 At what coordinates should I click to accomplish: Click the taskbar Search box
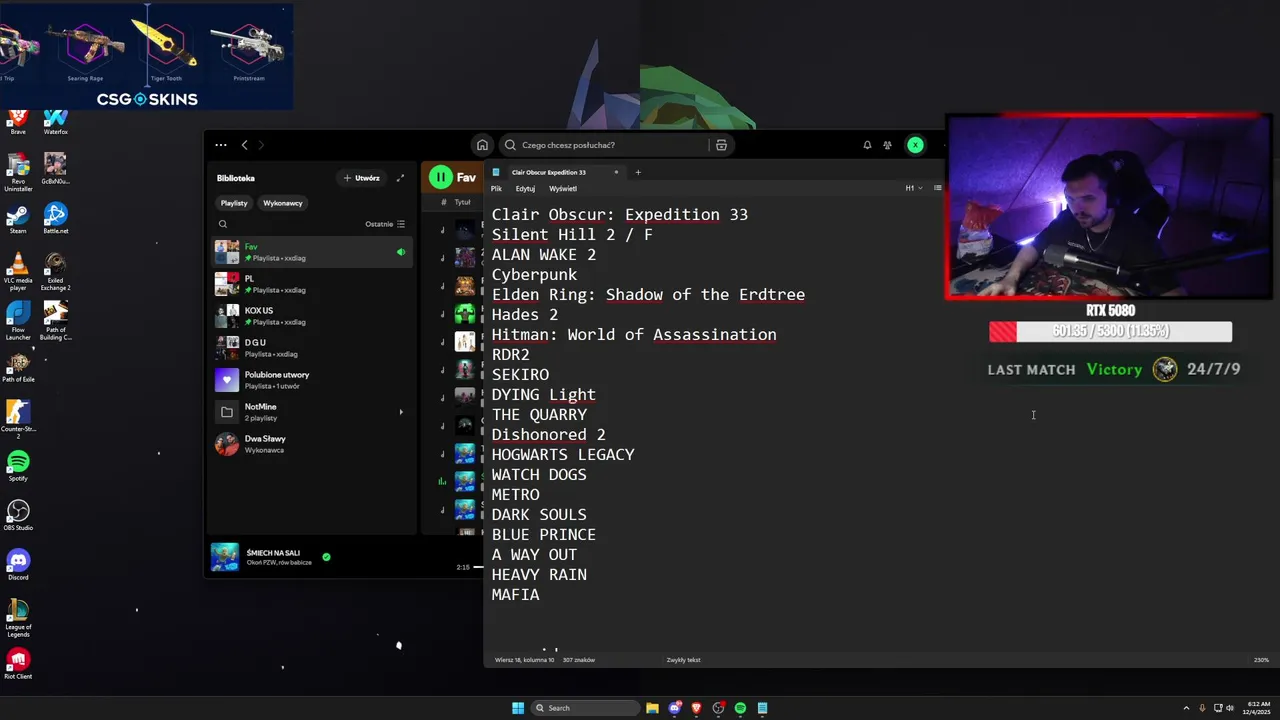pos(584,708)
